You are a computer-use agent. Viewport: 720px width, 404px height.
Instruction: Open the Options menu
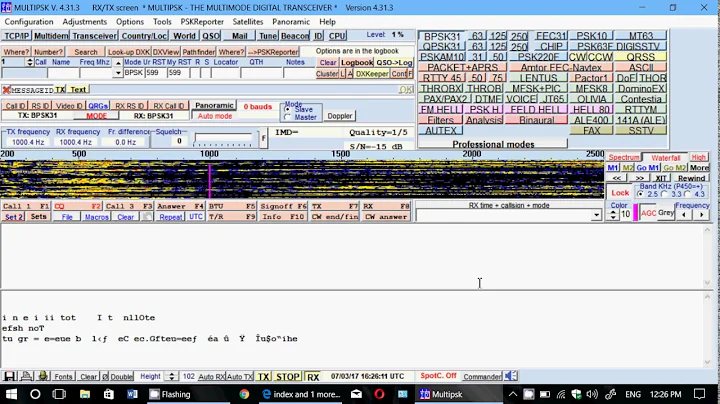click(x=130, y=22)
